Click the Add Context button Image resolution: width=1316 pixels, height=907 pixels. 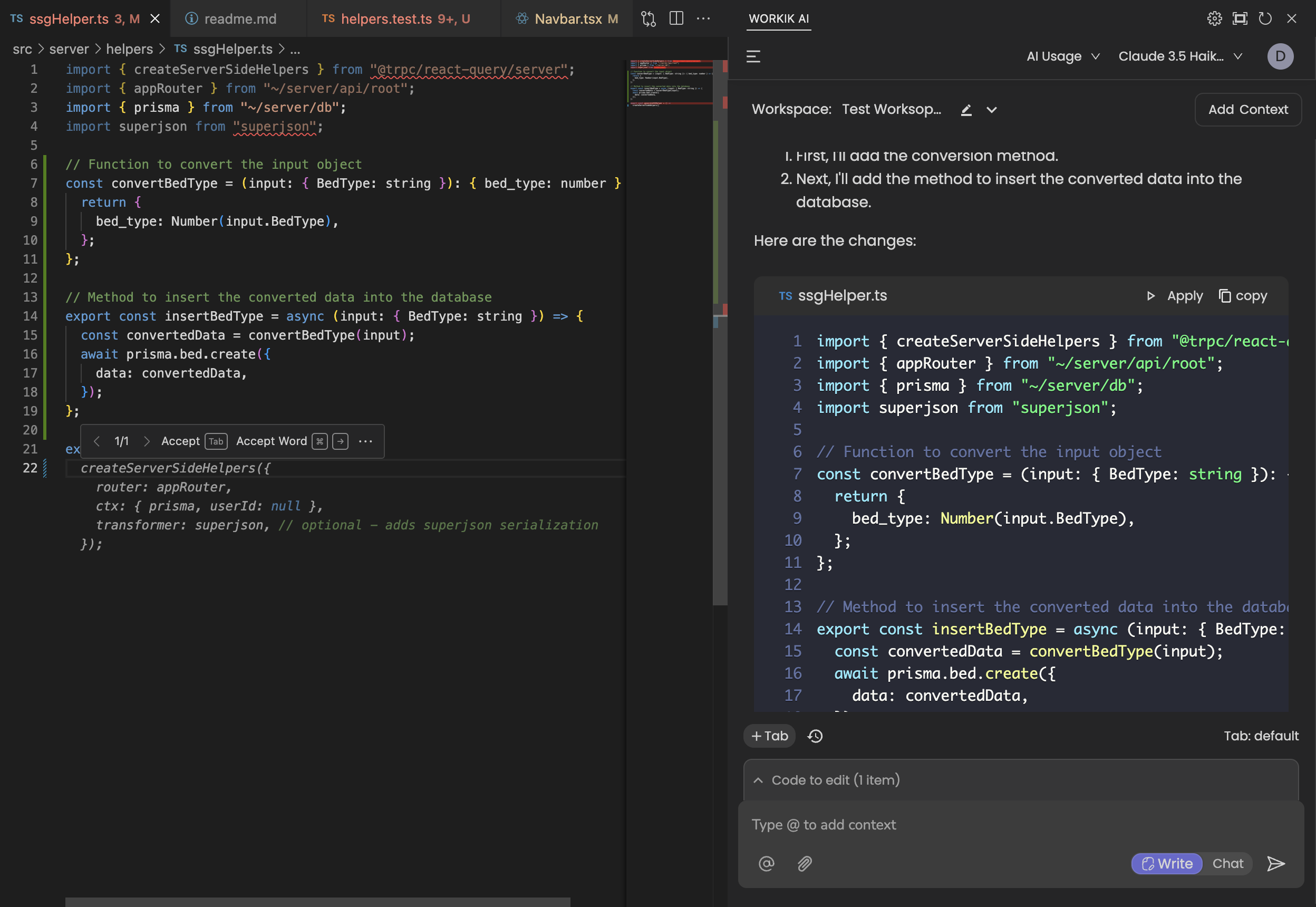click(1248, 110)
